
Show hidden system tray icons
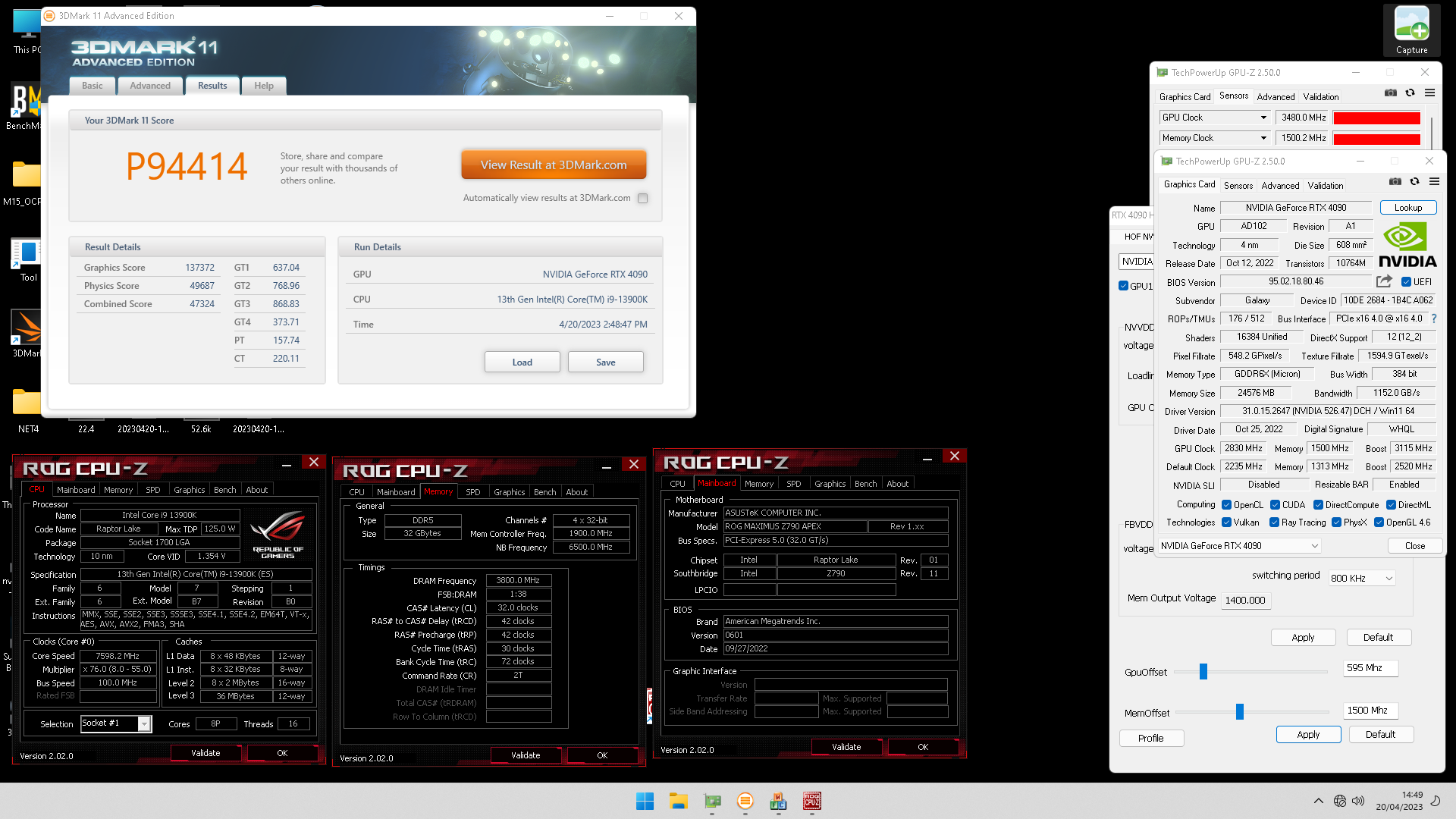tap(1318, 801)
